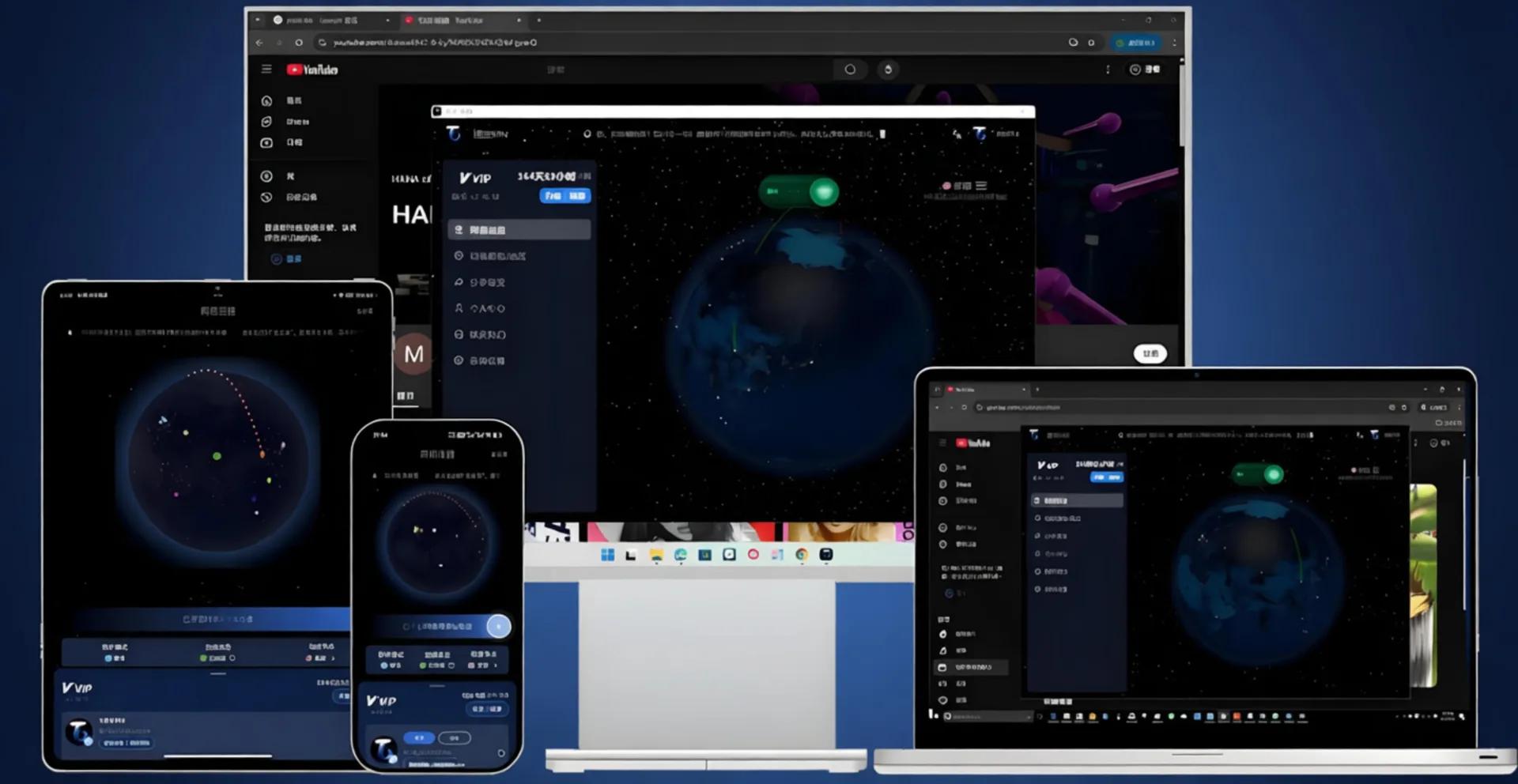The image size is (1518, 784).
Task: Click the blue profile button in monitor browser
Action: click(1136, 43)
